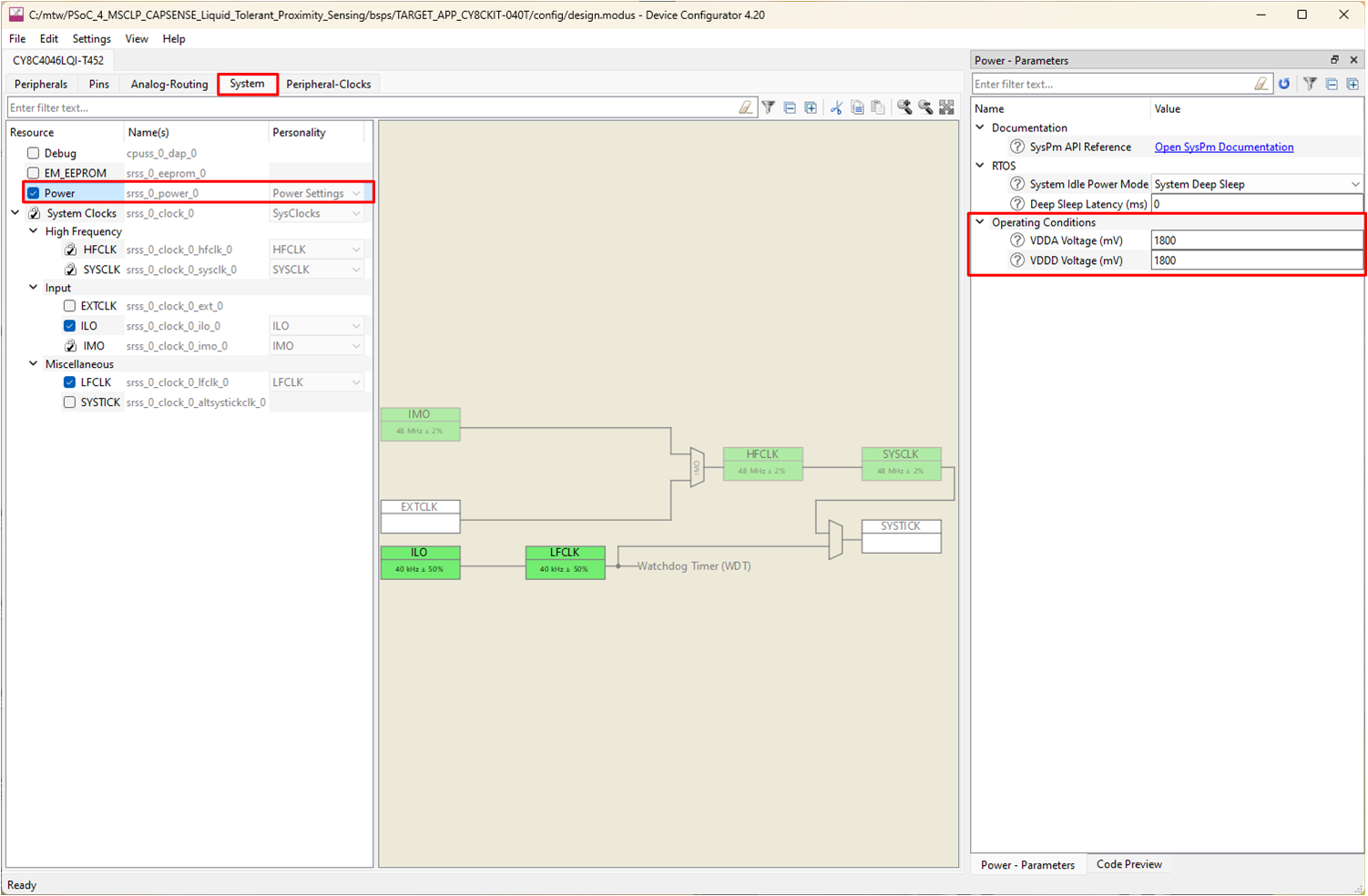Screen dimensions: 1368x896
Task: Select the CY8C4046LQI-T452 device tab
Action: [58, 60]
